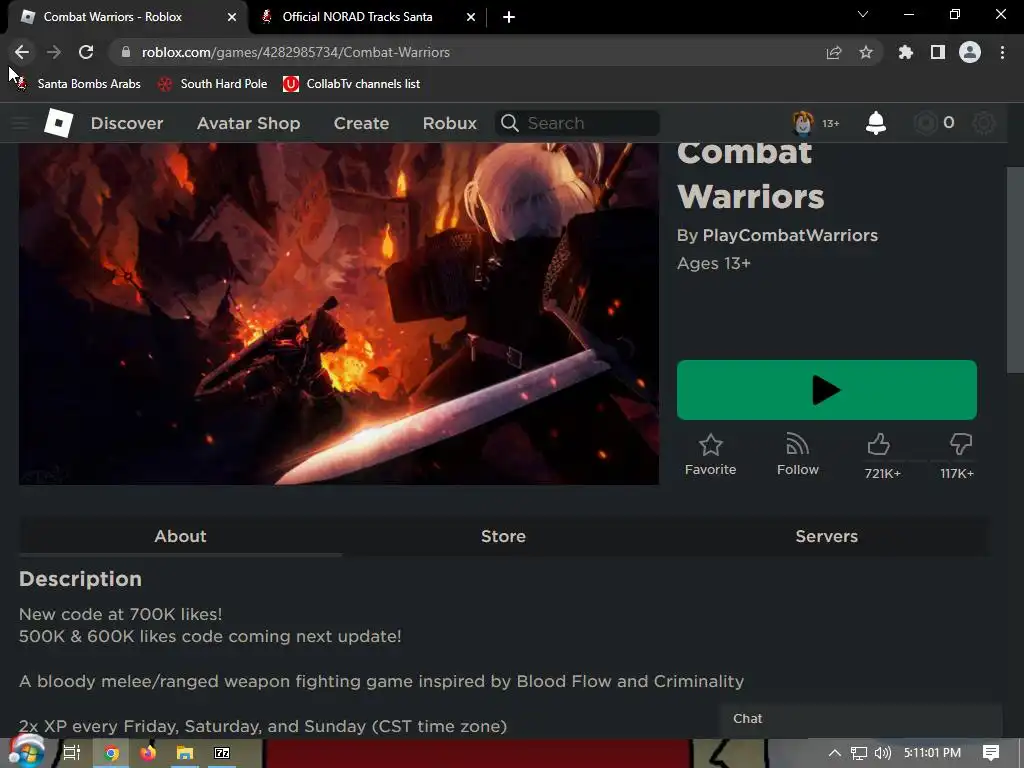Click the browser forward arrow
This screenshot has height=768, width=1024.
pyautogui.click(x=54, y=52)
